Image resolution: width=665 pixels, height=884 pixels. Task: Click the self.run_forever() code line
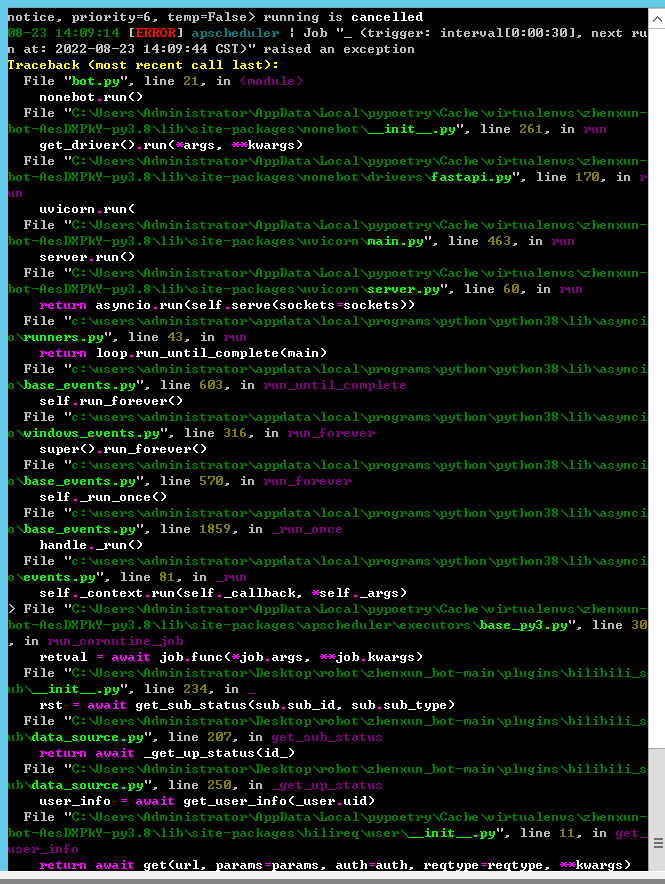(111, 401)
